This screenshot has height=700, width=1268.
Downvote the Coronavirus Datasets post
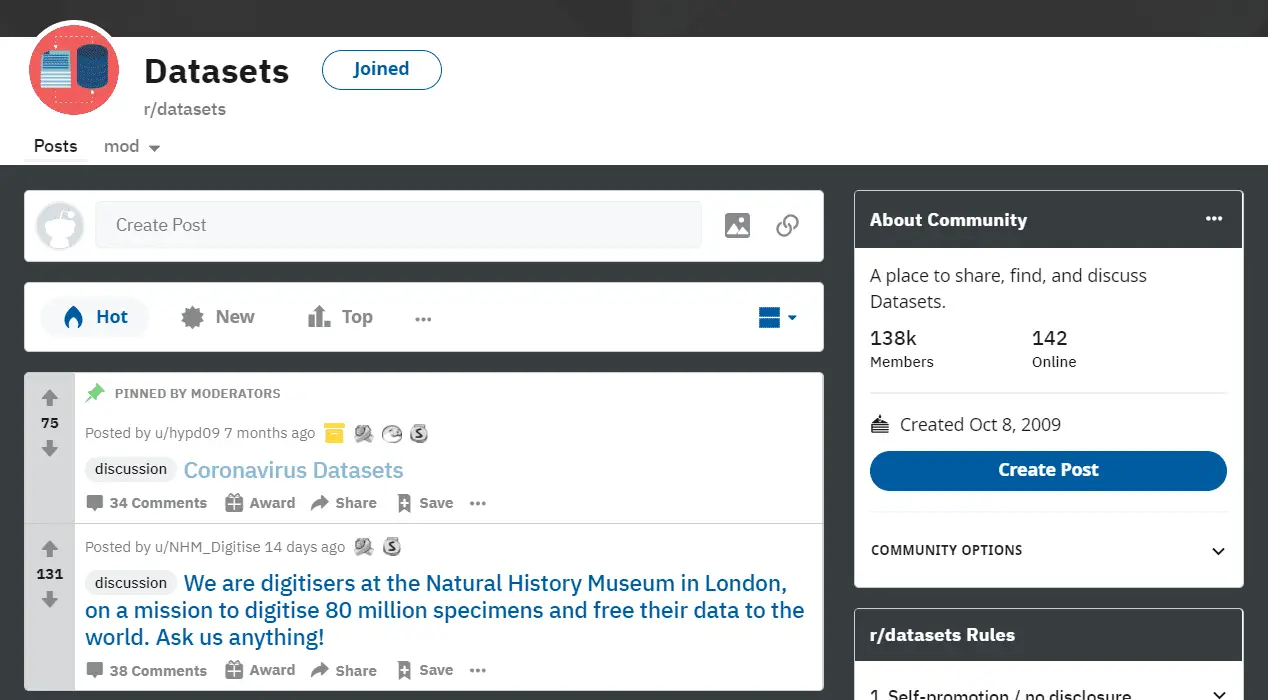pos(50,449)
